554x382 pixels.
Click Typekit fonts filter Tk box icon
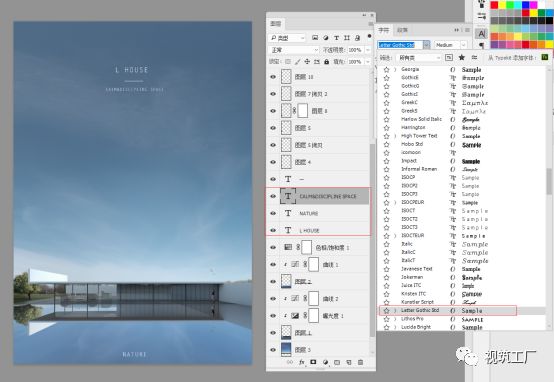pos(449,57)
